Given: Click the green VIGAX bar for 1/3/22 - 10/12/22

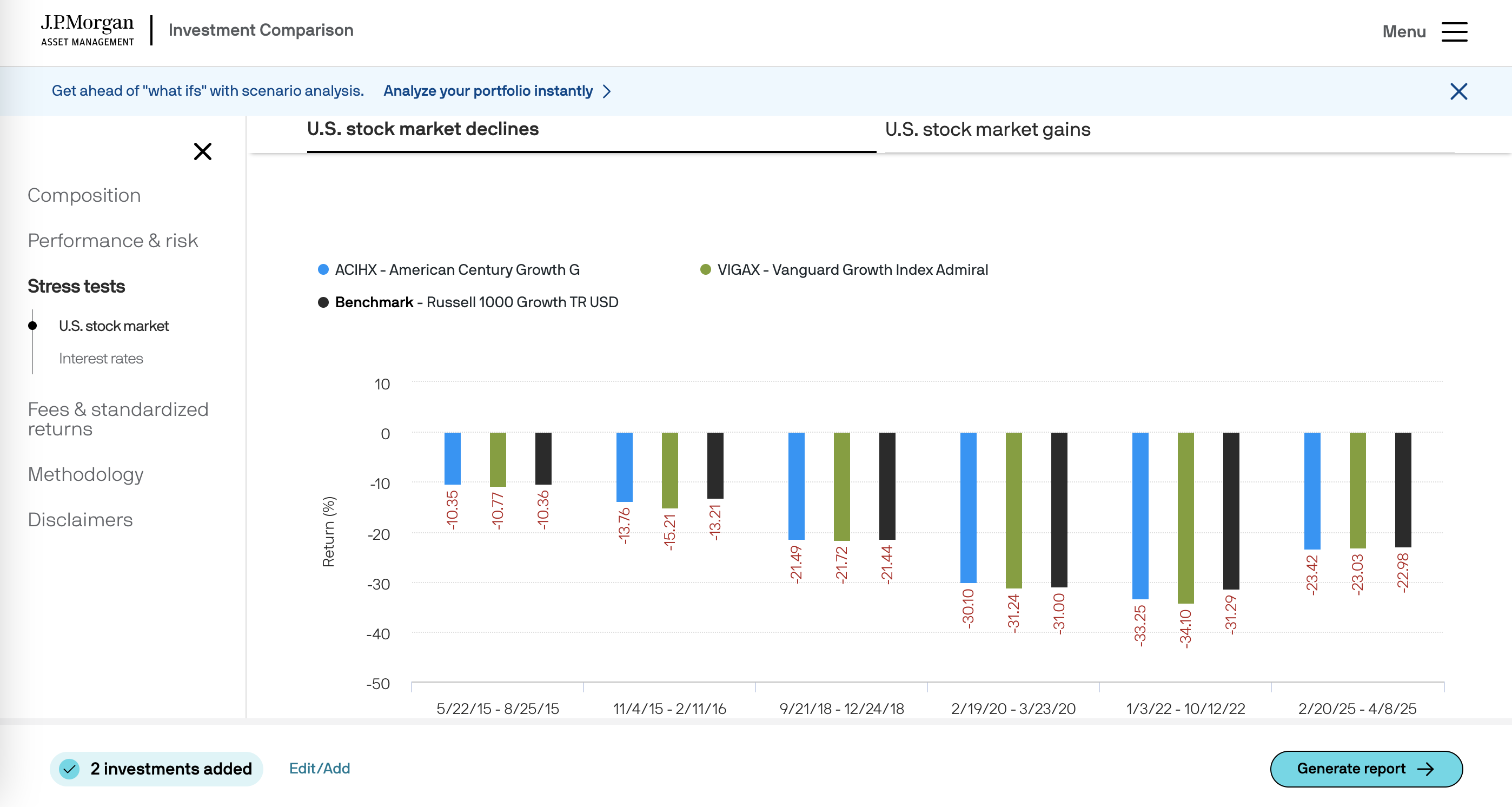Looking at the screenshot, I should pos(1185,518).
